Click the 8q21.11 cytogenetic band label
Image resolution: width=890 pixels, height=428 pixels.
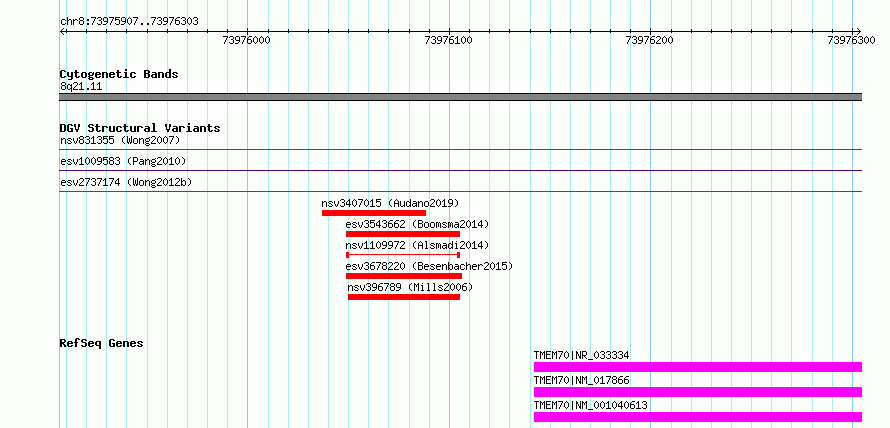click(81, 87)
